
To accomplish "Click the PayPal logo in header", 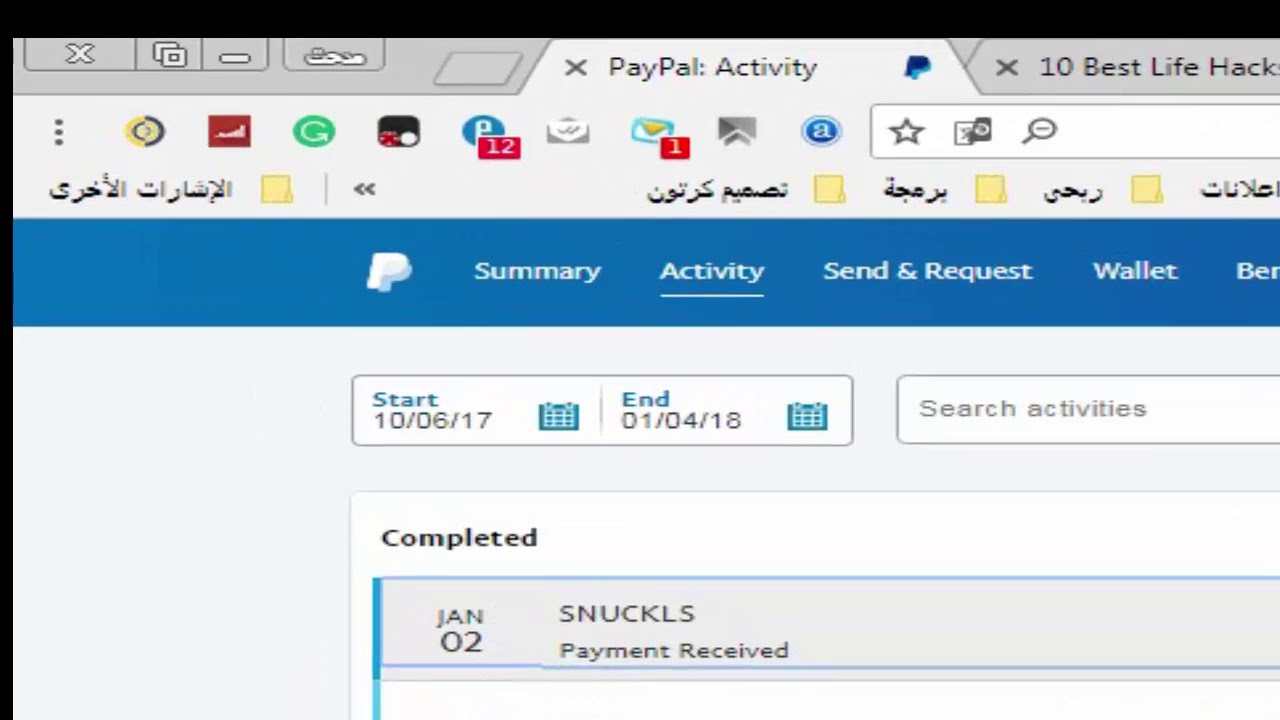I will (x=389, y=271).
